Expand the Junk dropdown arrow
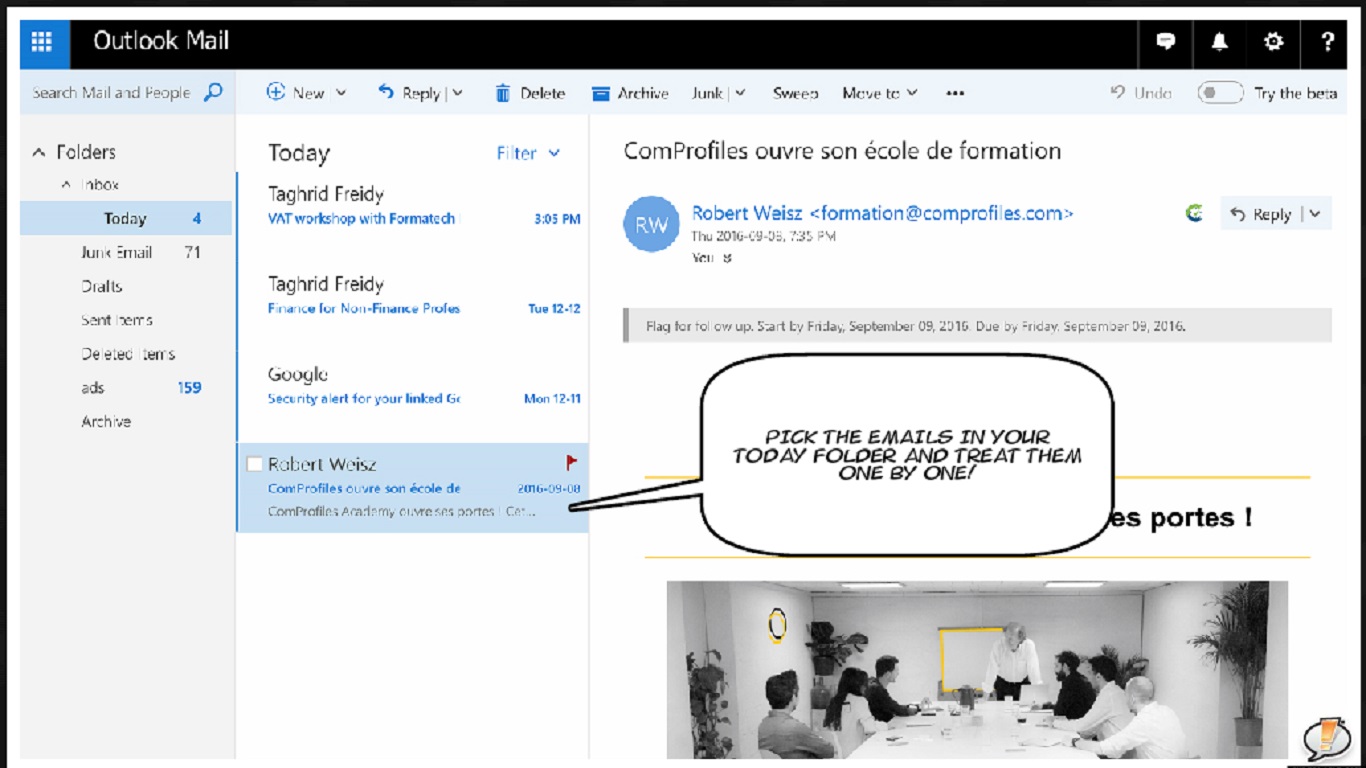This screenshot has width=1366, height=768. coord(740,93)
